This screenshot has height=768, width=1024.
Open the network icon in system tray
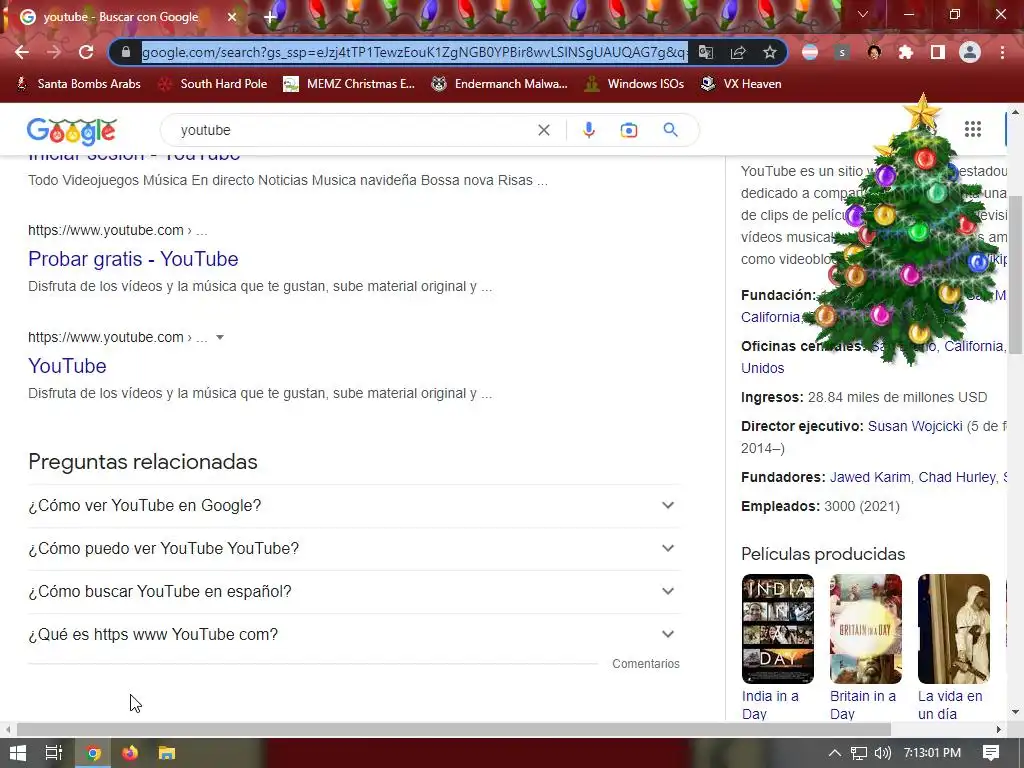pyautogui.click(x=859, y=753)
